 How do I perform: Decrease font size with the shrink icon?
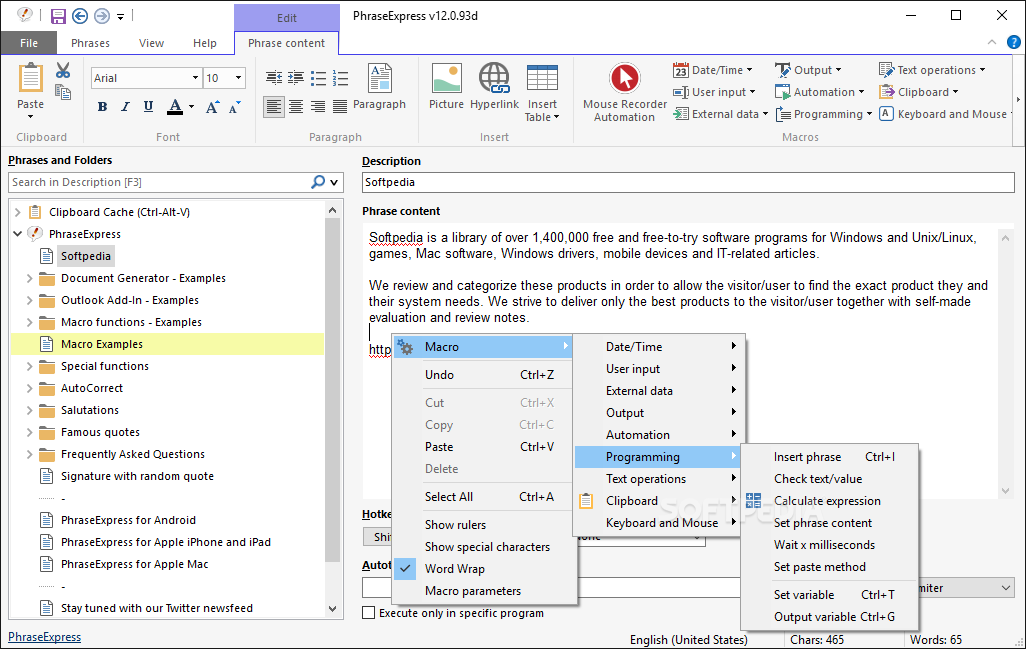point(234,107)
